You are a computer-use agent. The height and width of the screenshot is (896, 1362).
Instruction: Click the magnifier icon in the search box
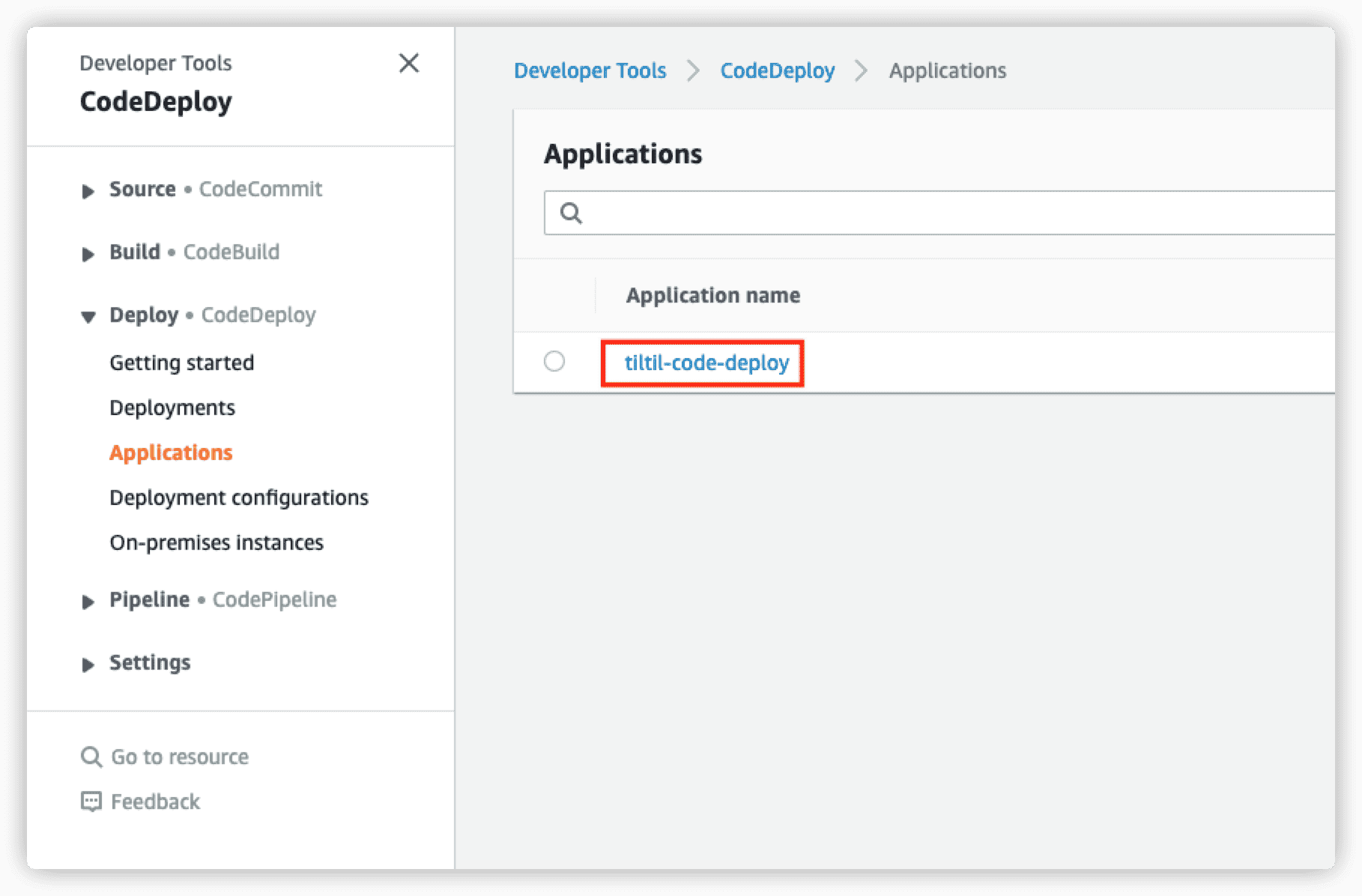[x=571, y=214]
